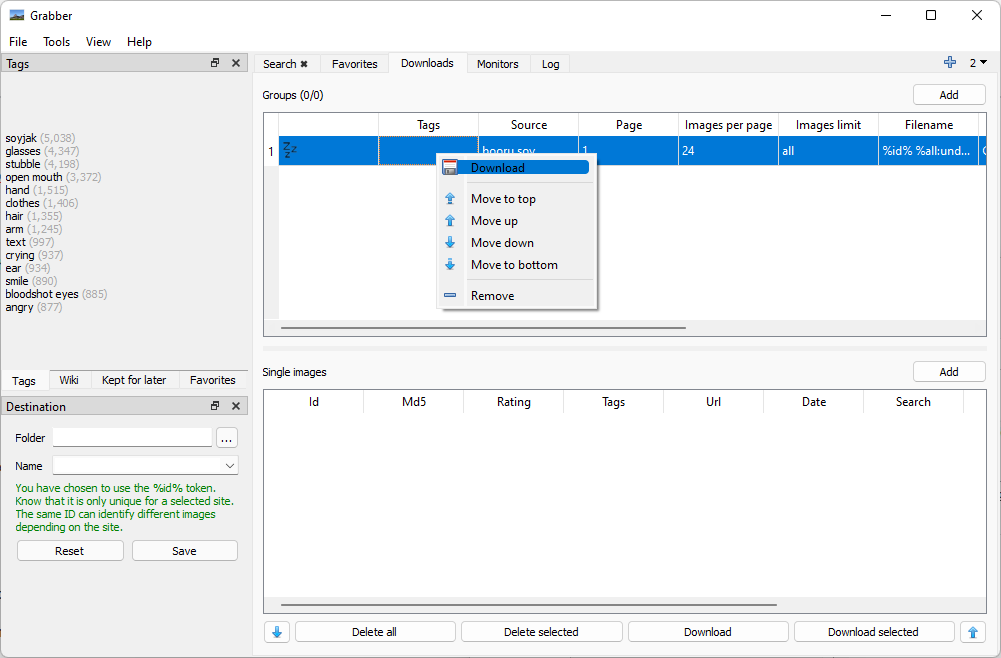Close the Search tab with its x icon
The height and width of the screenshot is (658, 1001).
(x=304, y=64)
